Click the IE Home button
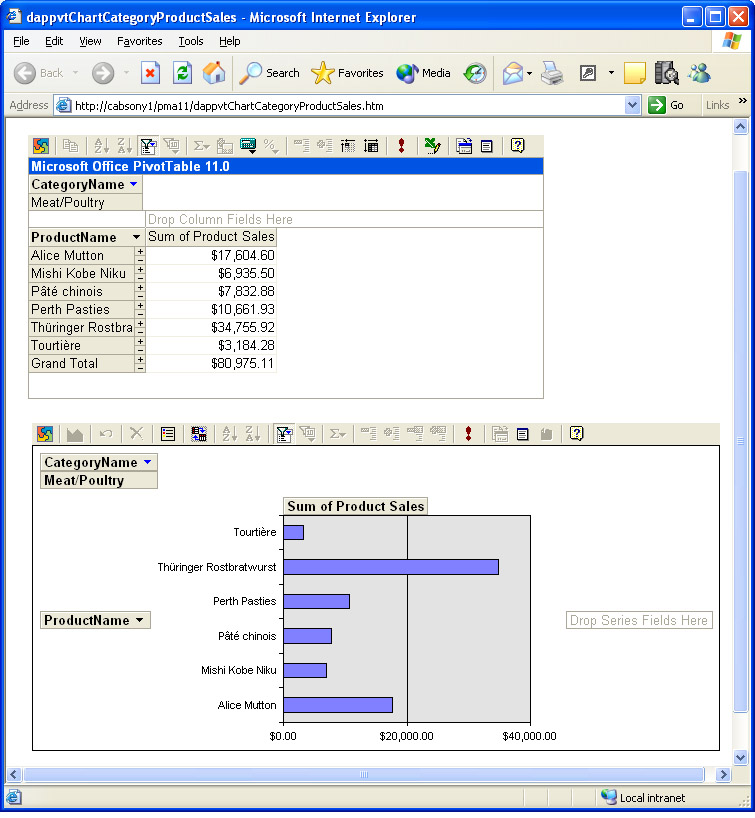The width and height of the screenshot is (755, 818). coord(214,73)
